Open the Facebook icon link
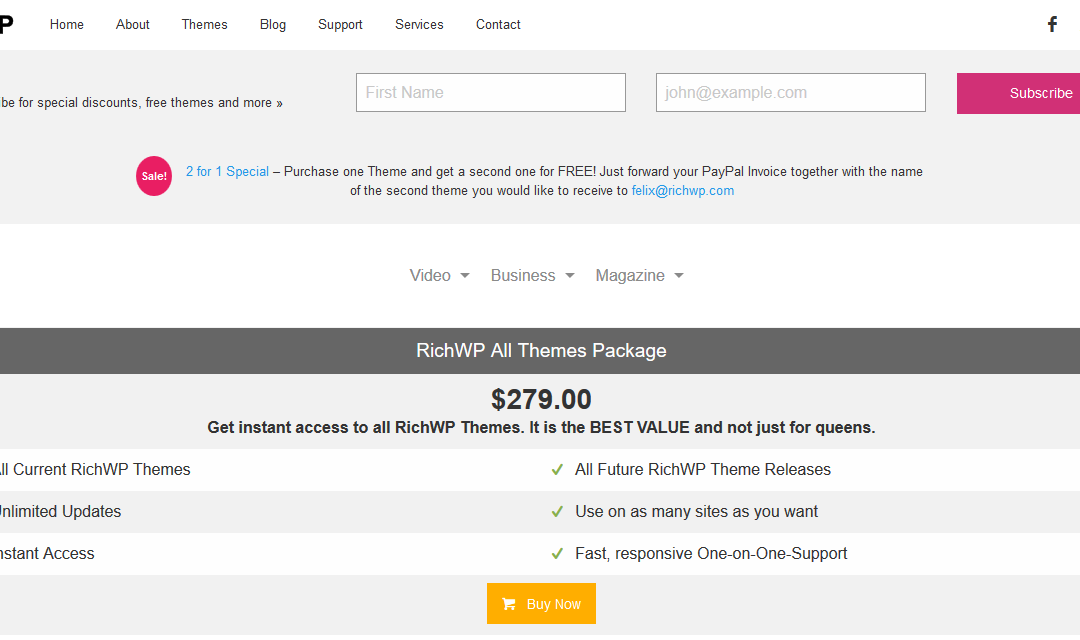Screen dimensions: 1080x640 (1052, 25)
